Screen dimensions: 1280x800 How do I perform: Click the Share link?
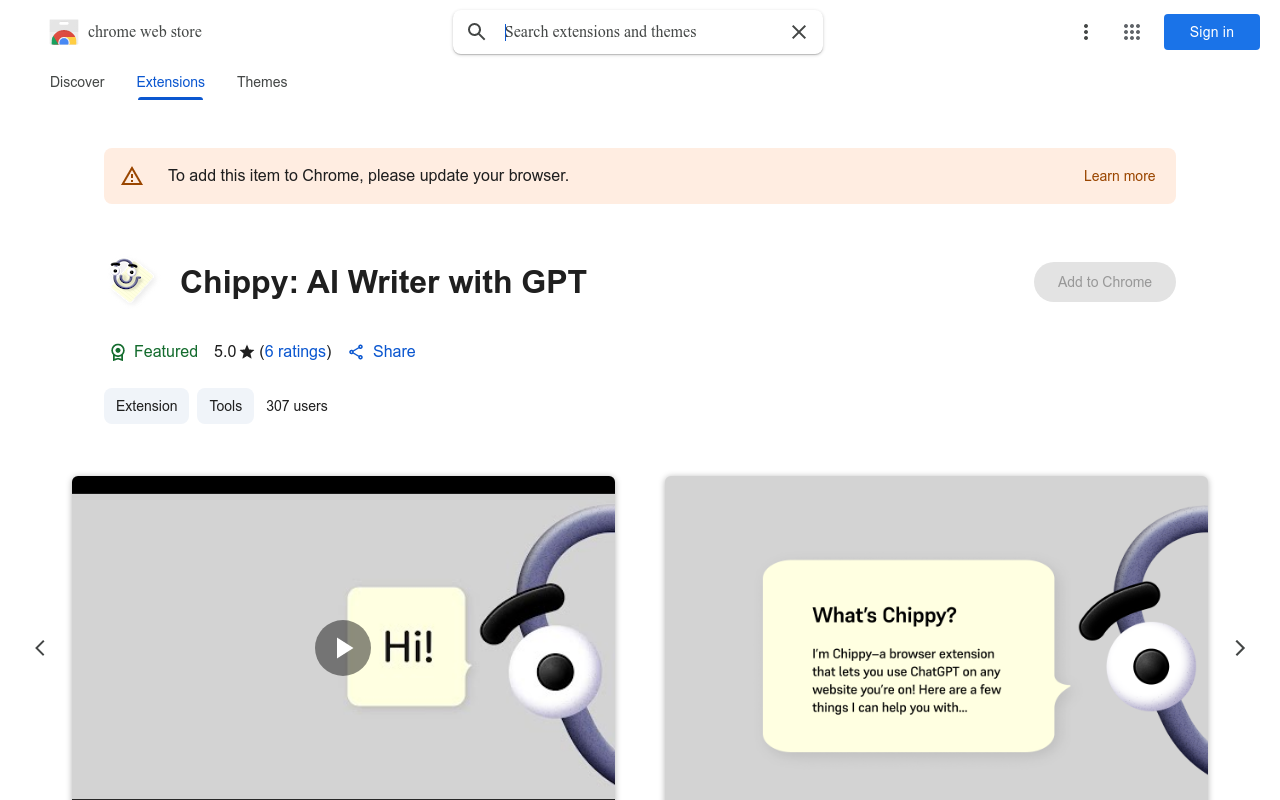pyautogui.click(x=382, y=352)
